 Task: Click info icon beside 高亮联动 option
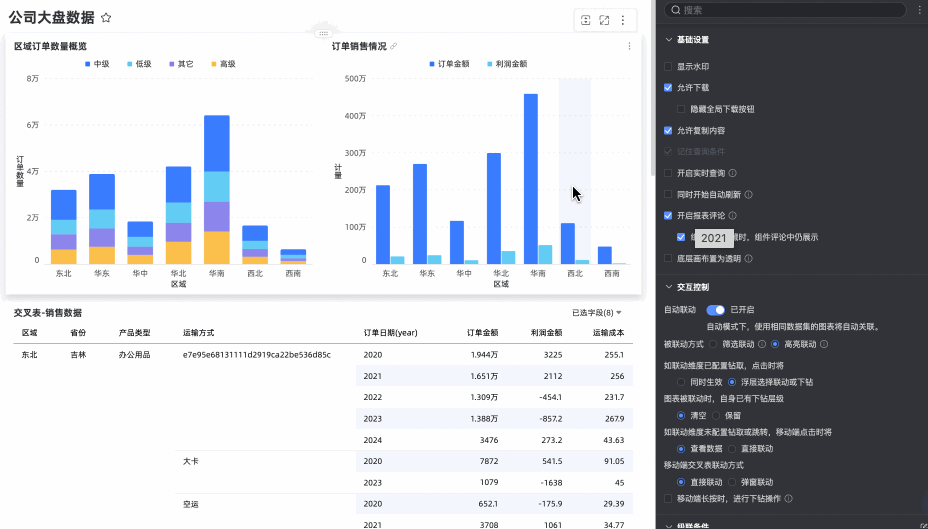tap(823, 344)
